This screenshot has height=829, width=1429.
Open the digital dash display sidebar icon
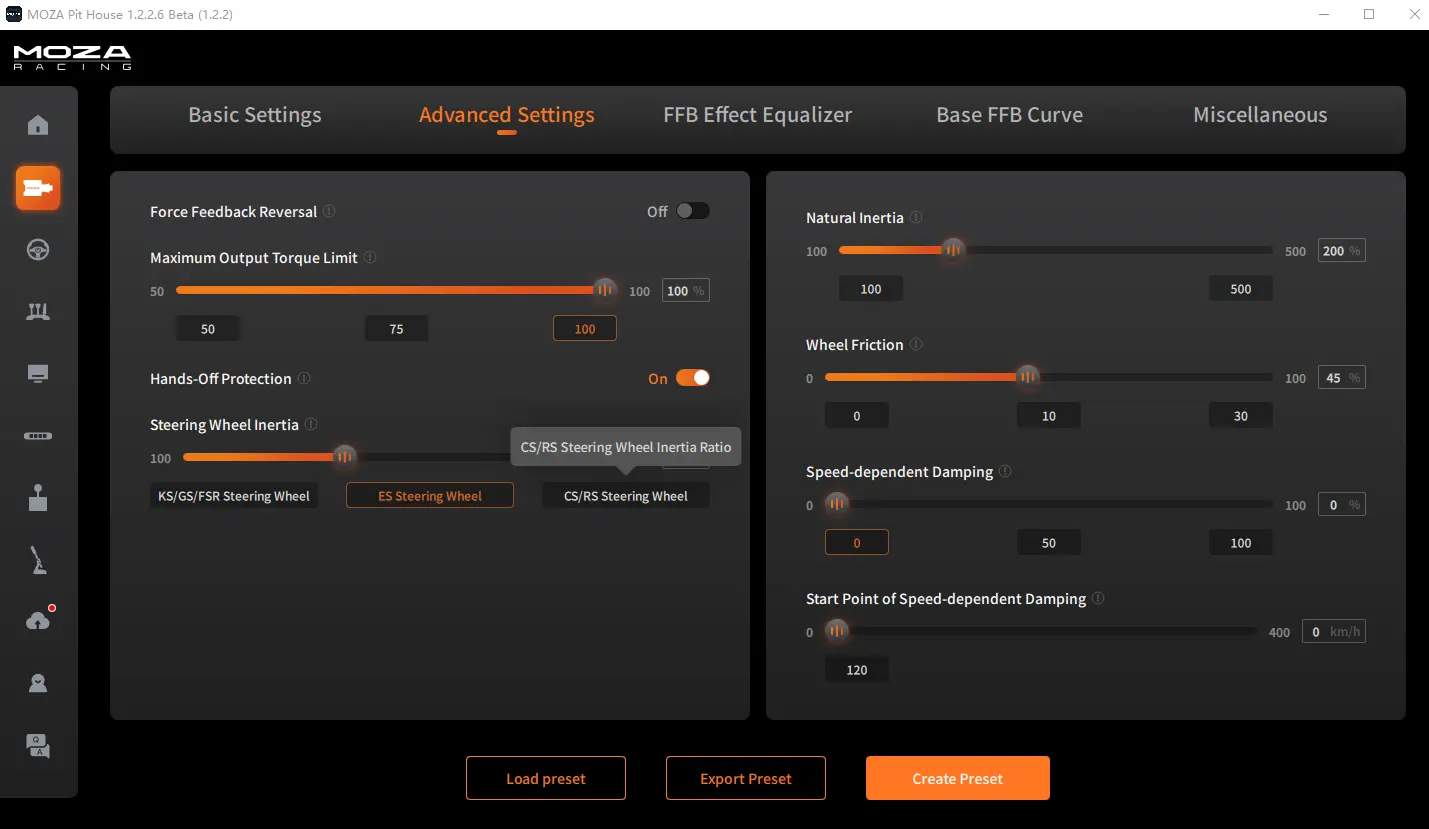coord(38,374)
